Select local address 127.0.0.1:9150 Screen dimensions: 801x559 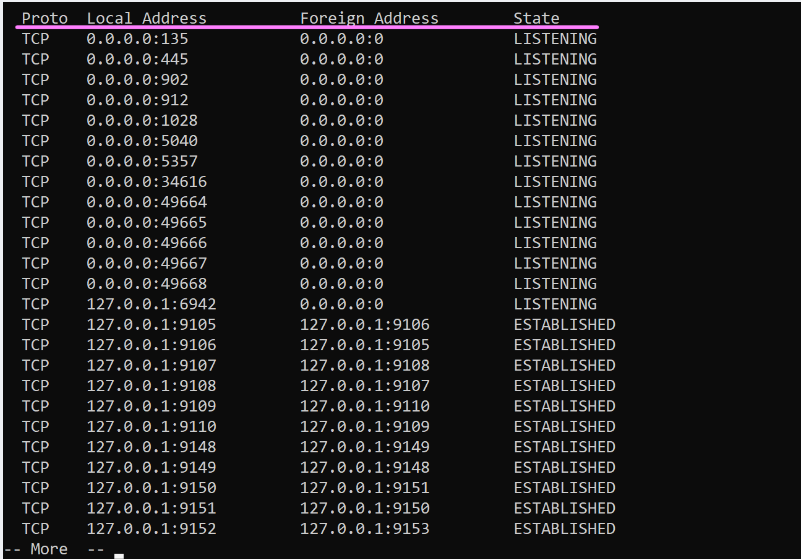click(x=151, y=488)
